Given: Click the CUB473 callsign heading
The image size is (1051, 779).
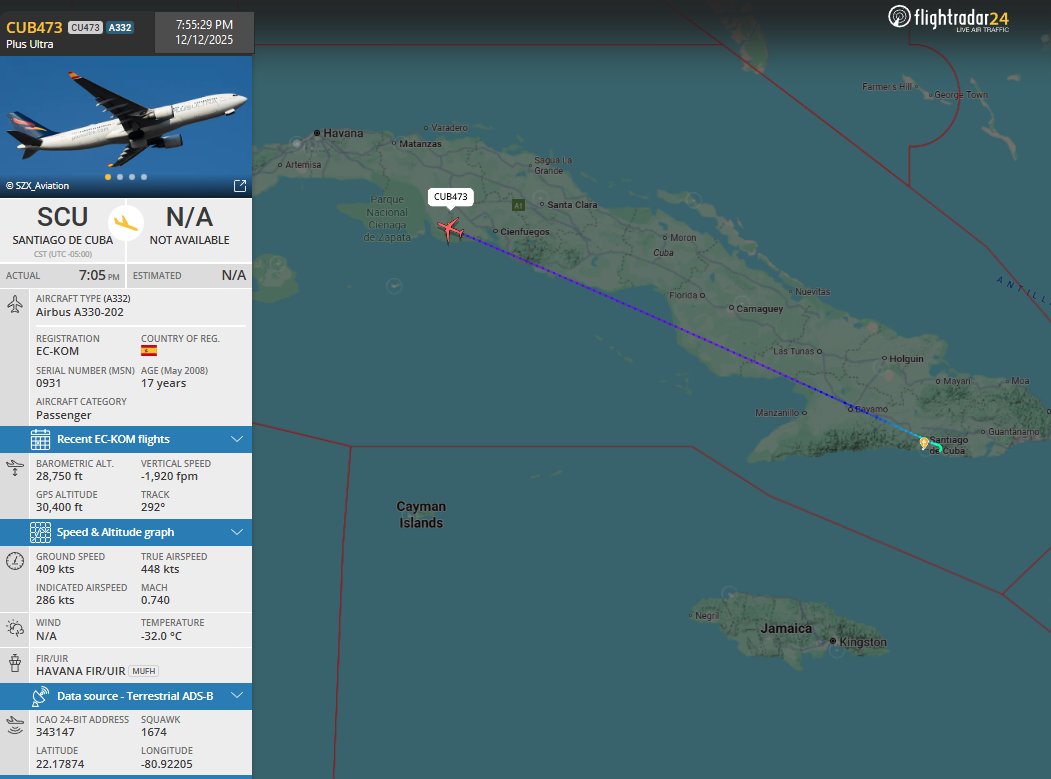Looking at the screenshot, I should 34,27.
